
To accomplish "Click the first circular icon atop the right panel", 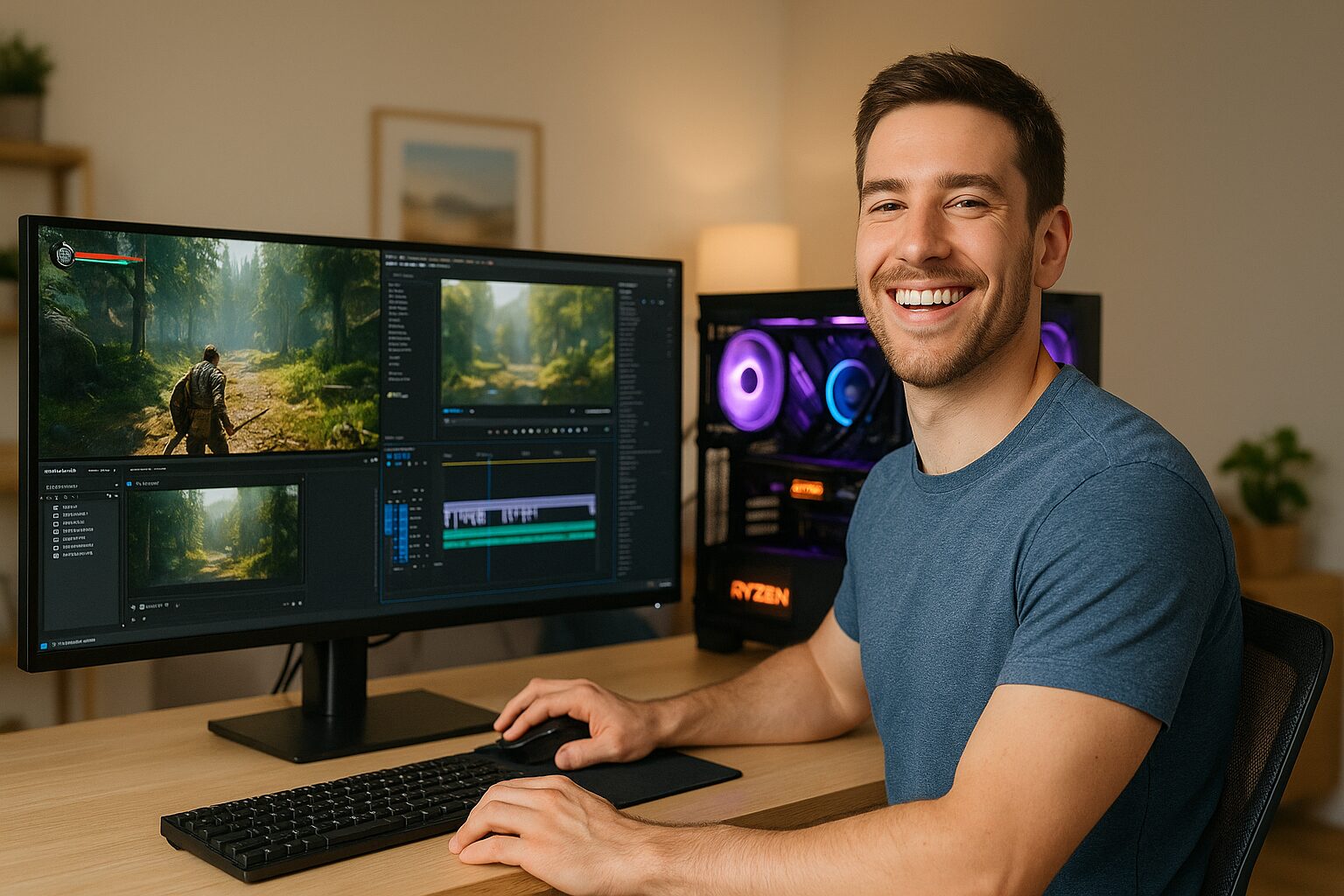I will tap(644, 302).
